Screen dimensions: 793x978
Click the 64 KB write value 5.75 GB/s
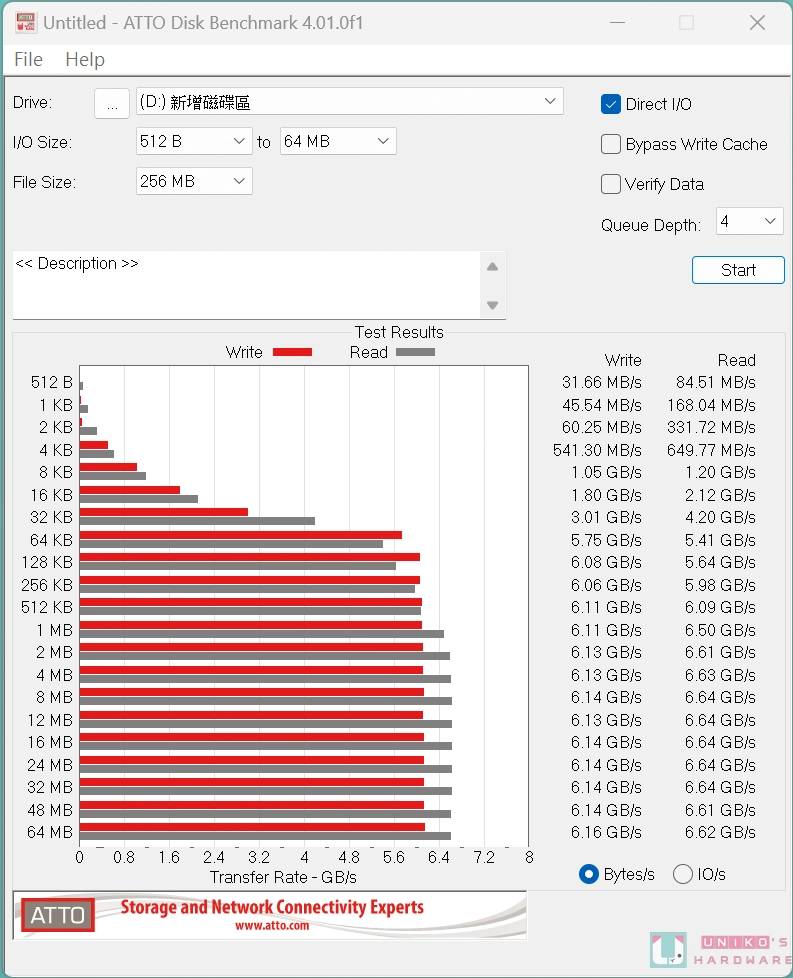pos(606,540)
